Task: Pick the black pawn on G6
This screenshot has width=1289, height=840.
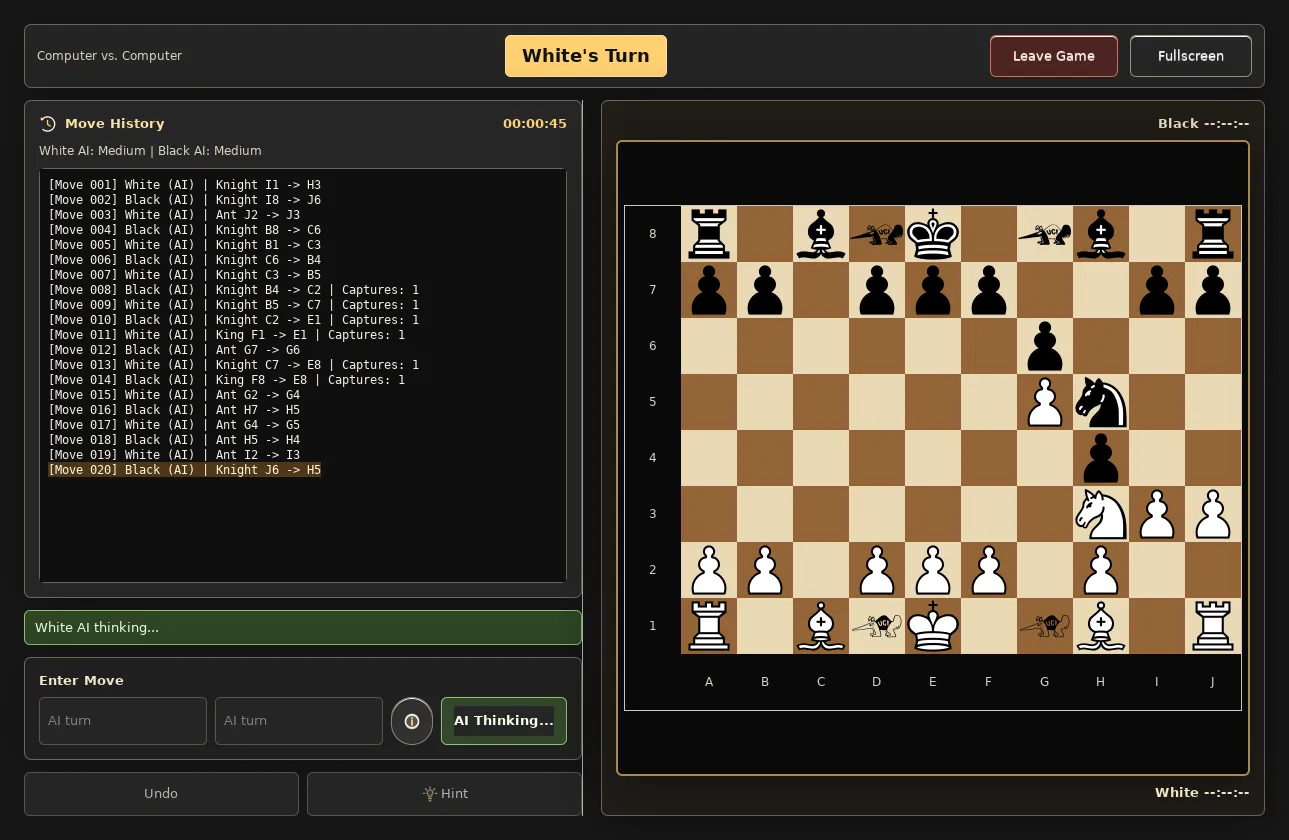Action: click(1045, 346)
